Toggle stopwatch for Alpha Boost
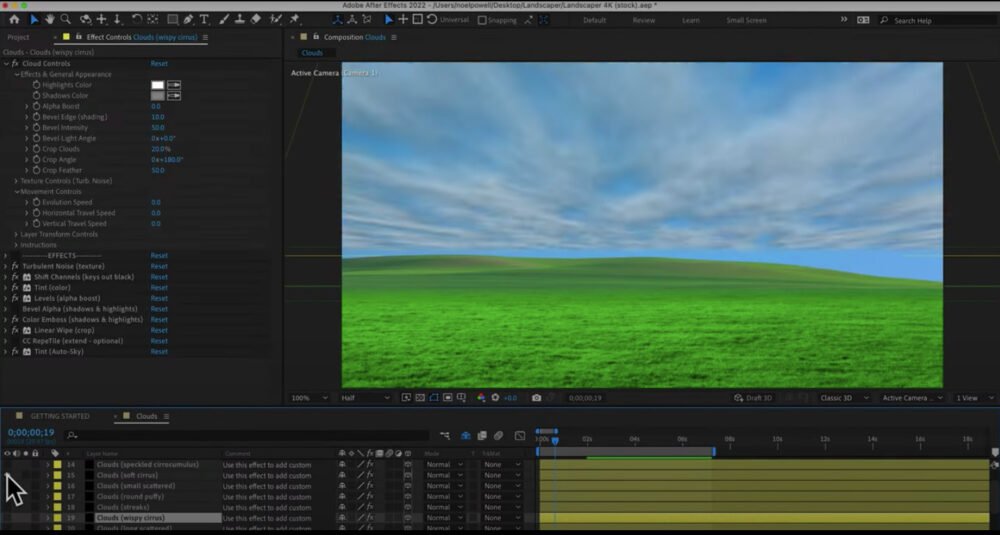This screenshot has height=535, width=1000. (x=36, y=106)
